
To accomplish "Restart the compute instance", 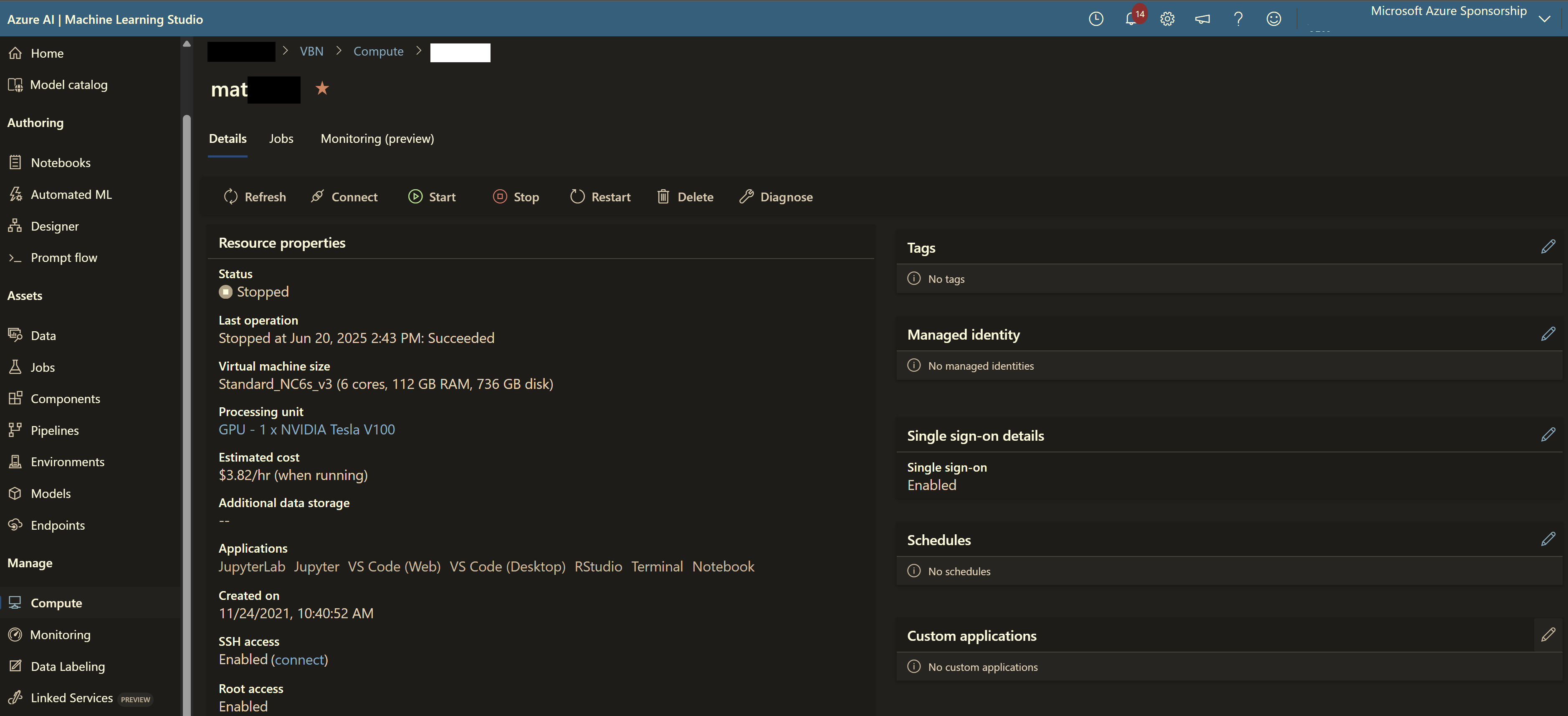I will tap(600, 197).
